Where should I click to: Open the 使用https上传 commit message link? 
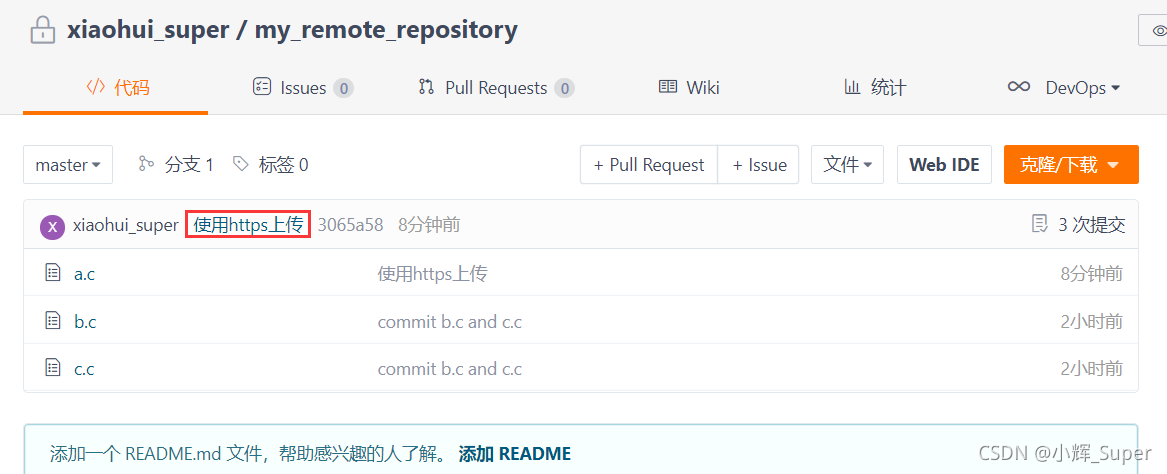point(248,224)
